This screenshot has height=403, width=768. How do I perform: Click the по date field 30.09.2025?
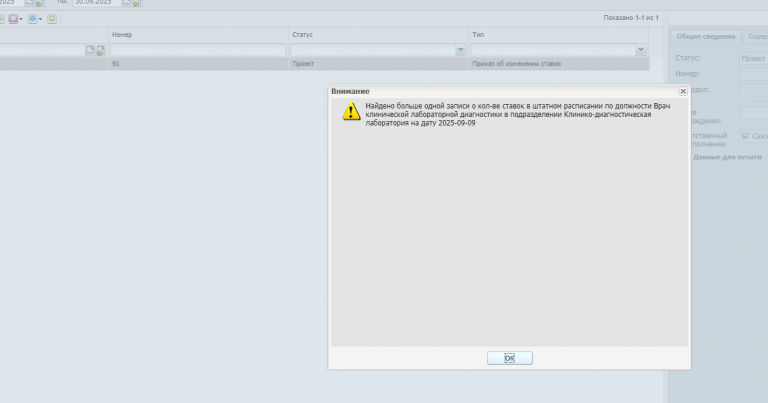pyautogui.click(x=96, y=2)
